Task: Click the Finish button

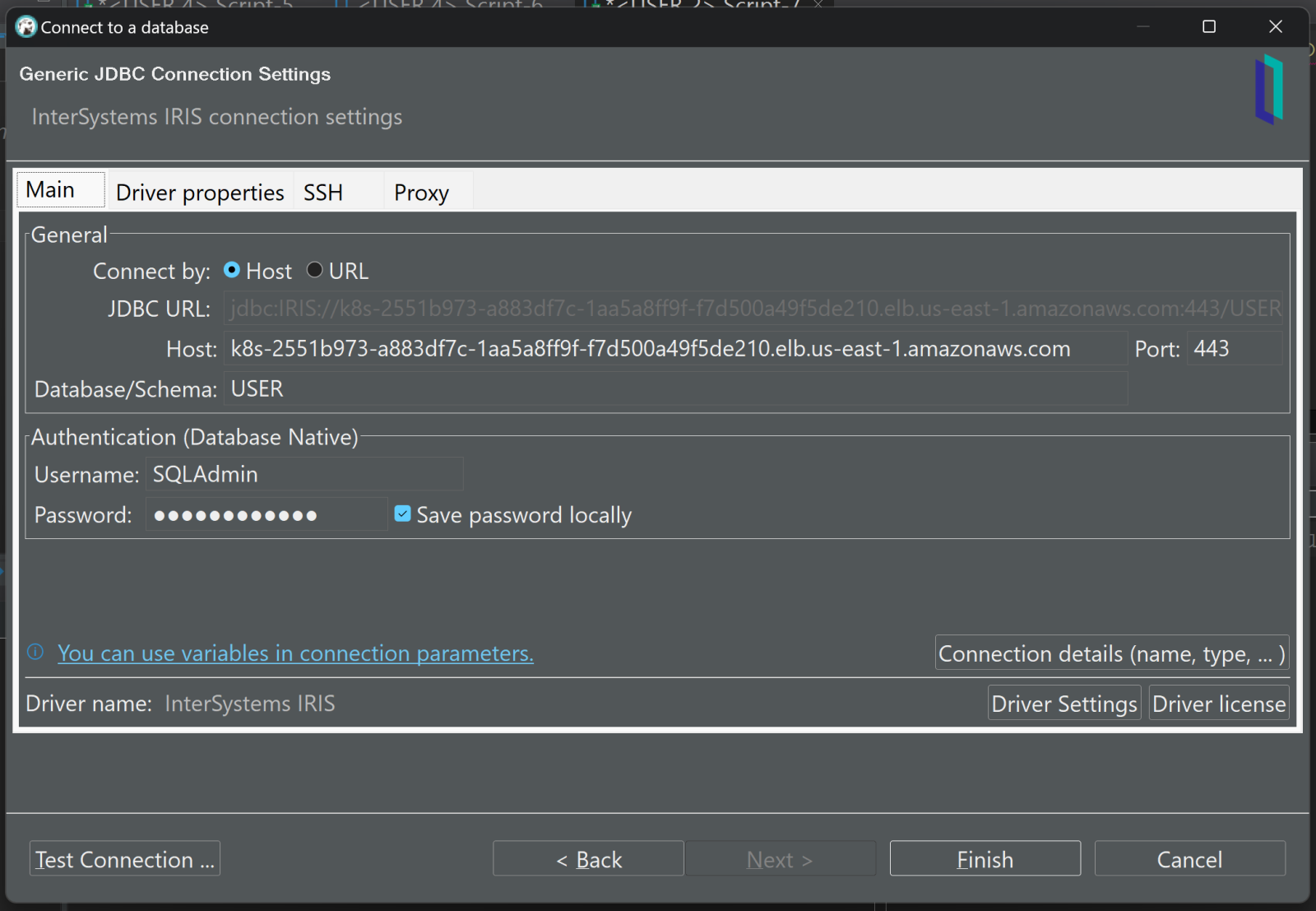Action: click(x=985, y=859)
